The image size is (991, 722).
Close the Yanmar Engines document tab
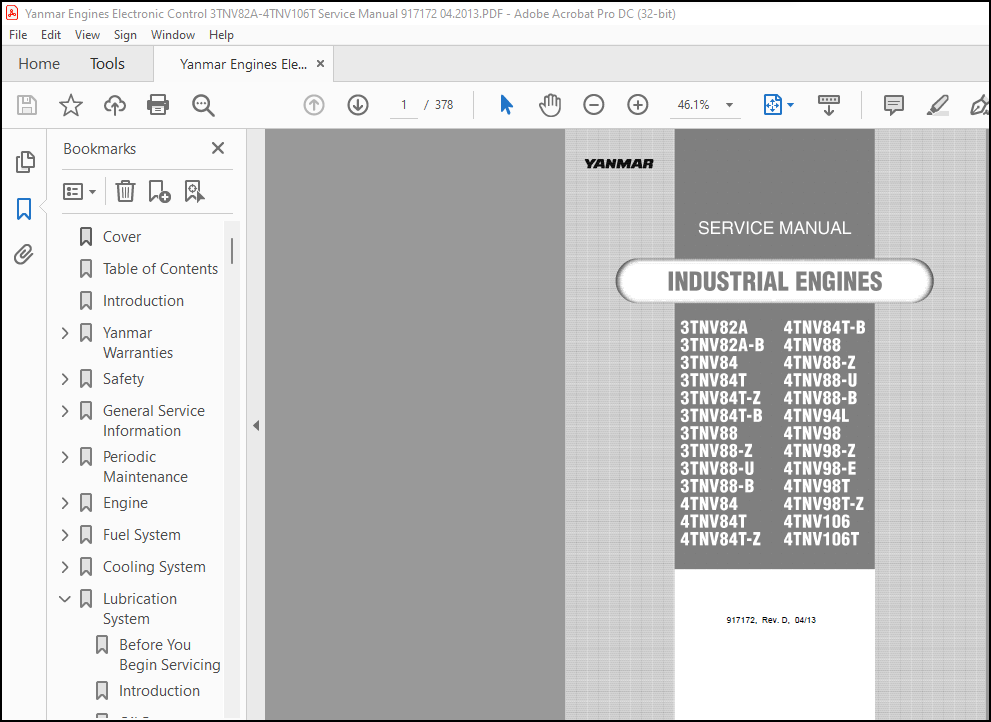point(320,64)
